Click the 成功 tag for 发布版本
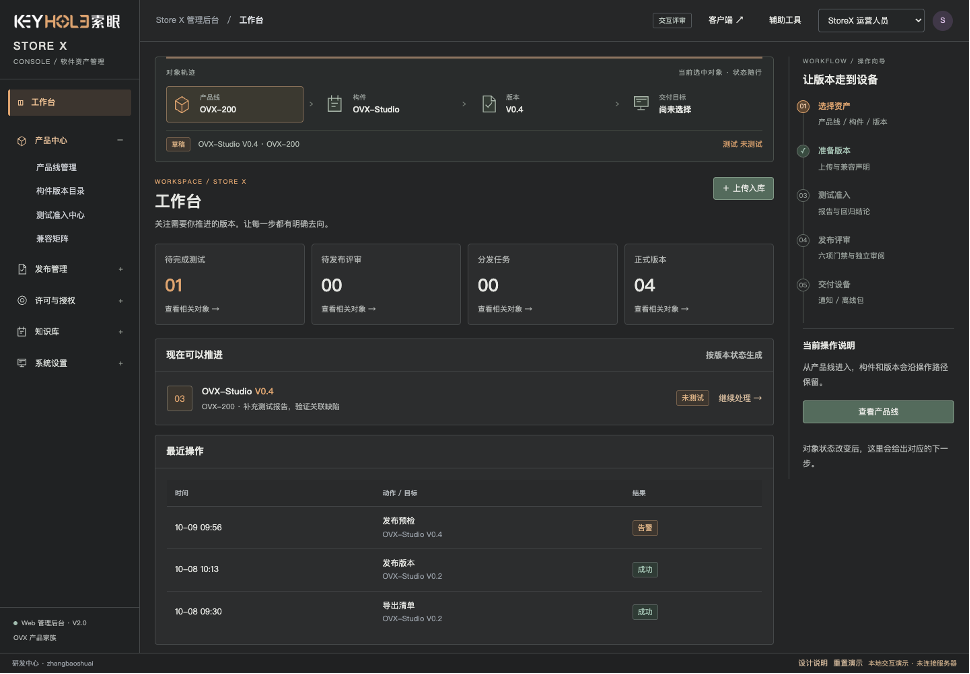Image resolution: width=970 pixels, height=674 pixels. click(645, 570)
